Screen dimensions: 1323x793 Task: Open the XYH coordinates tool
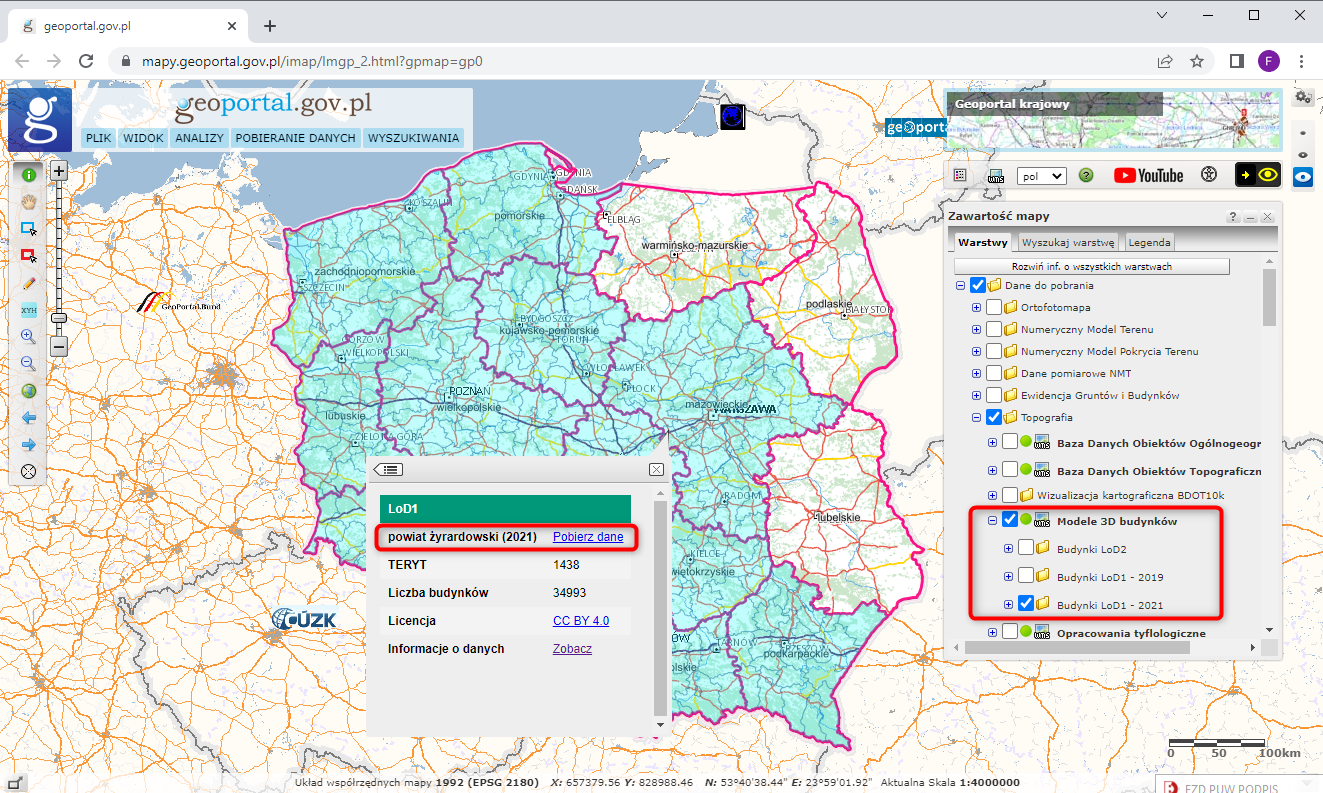pos(29,310)
